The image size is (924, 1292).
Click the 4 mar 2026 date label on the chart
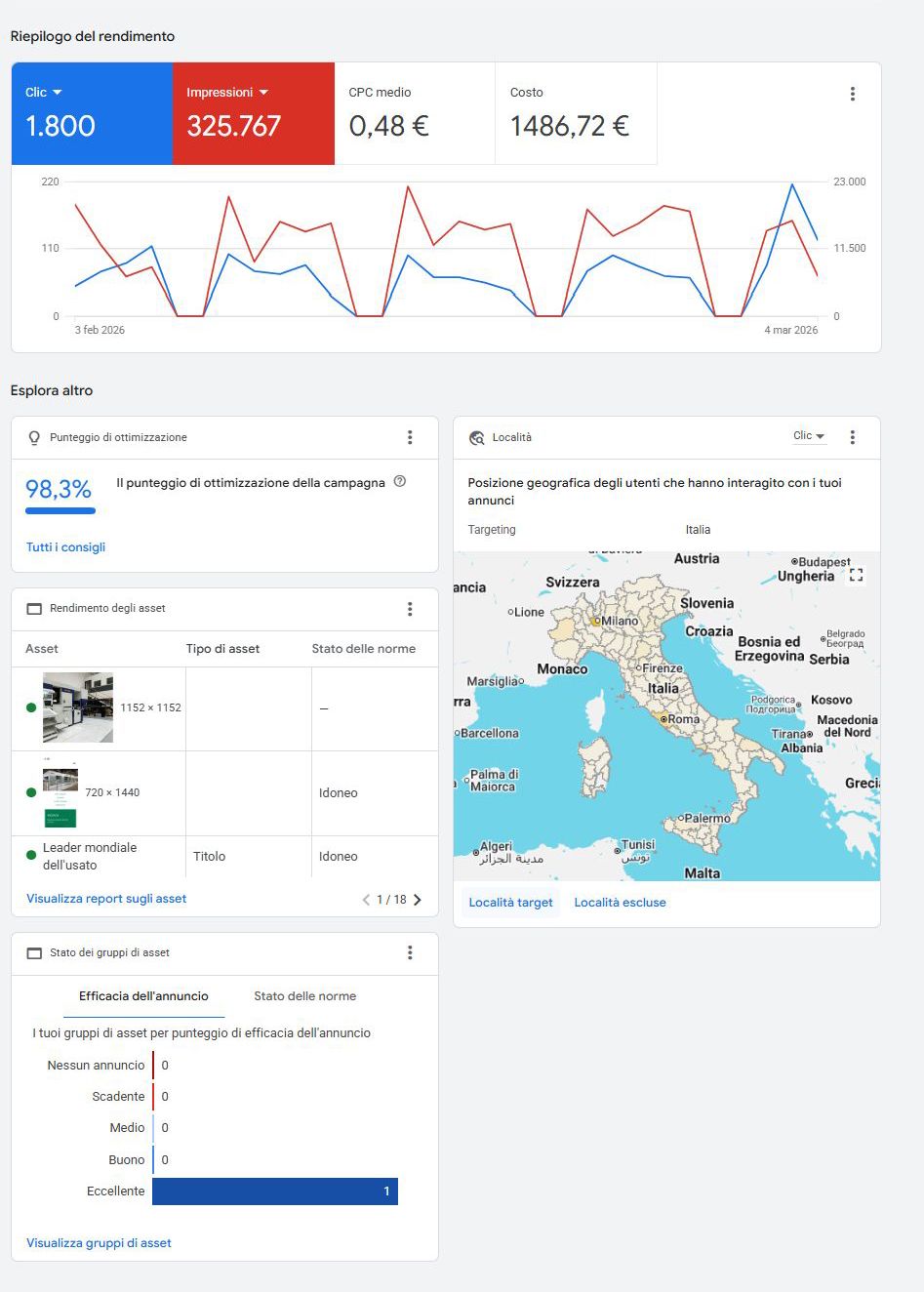coord(791,330)
